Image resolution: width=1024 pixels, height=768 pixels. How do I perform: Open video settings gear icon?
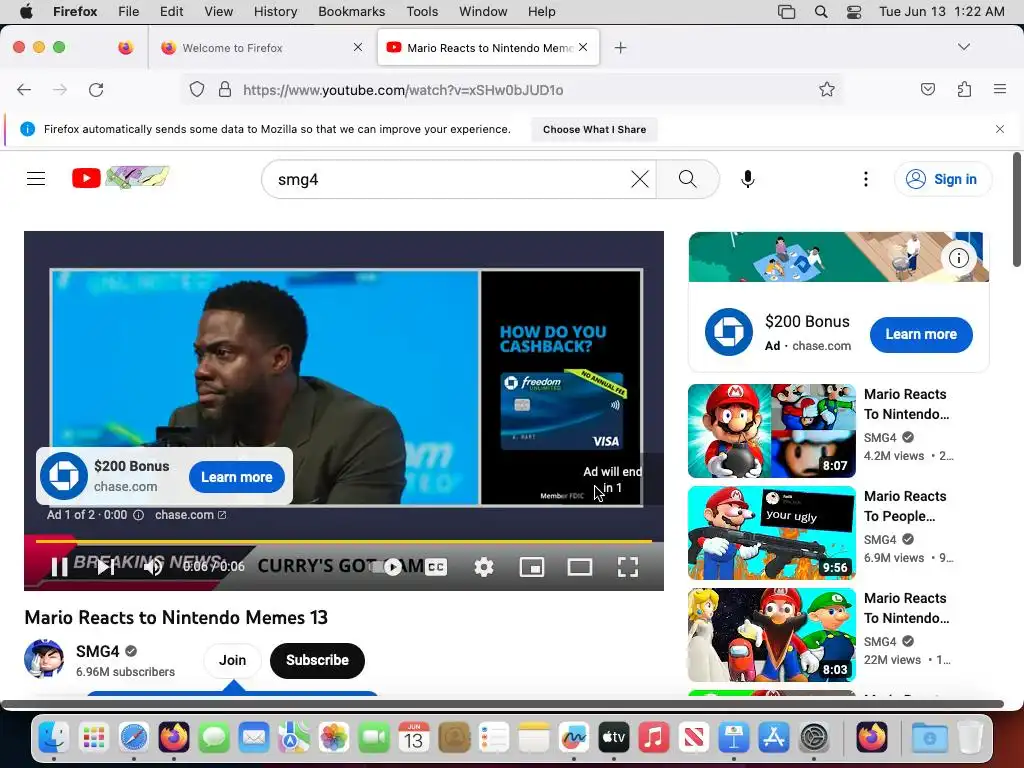point(484,567)
